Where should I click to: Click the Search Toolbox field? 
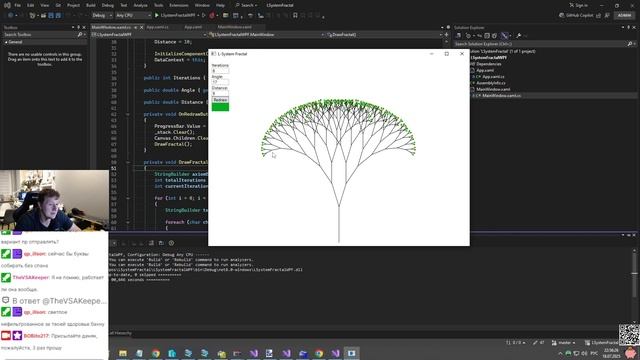point(43,35)
